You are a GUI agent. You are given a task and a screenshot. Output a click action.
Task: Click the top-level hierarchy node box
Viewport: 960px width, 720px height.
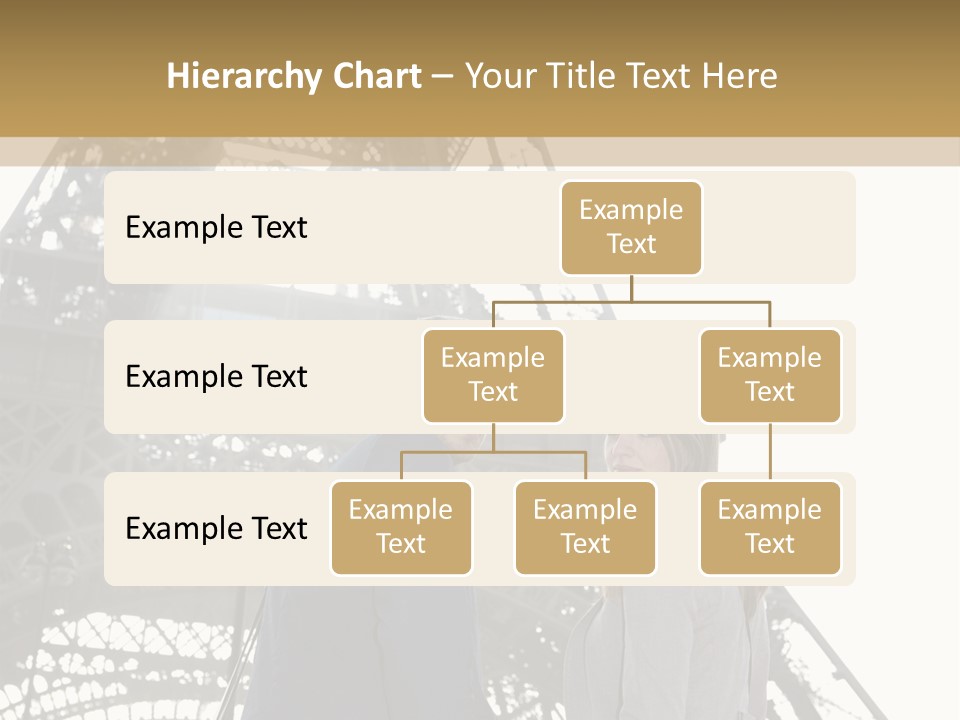point(631,227)
